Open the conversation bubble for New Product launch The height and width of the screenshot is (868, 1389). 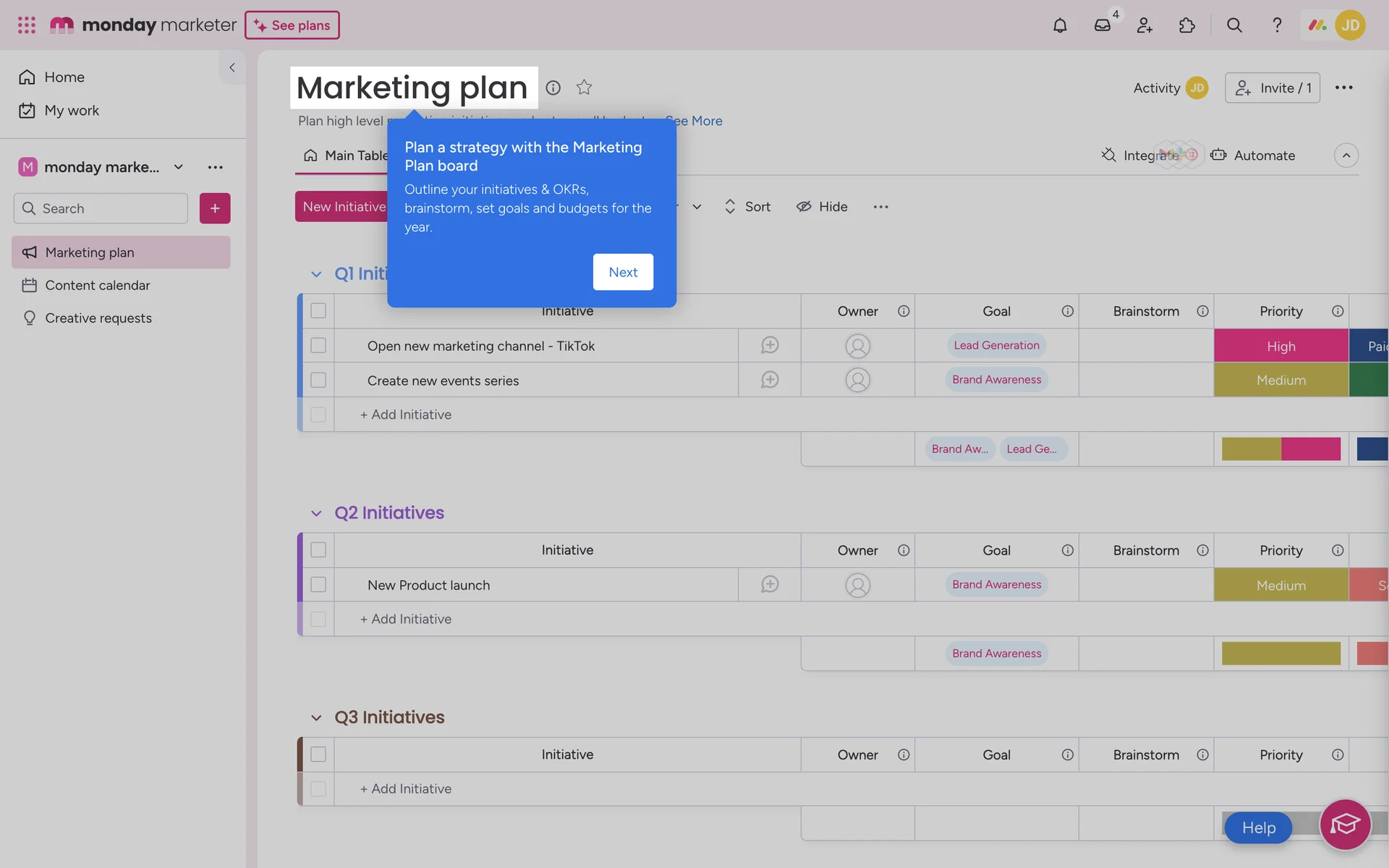coord(770,584)
